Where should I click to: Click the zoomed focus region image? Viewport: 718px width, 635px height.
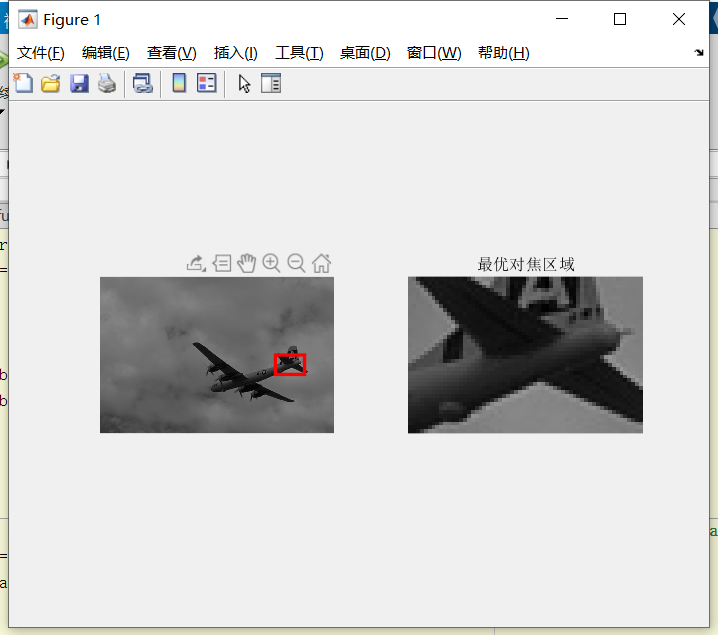(525, 355)
